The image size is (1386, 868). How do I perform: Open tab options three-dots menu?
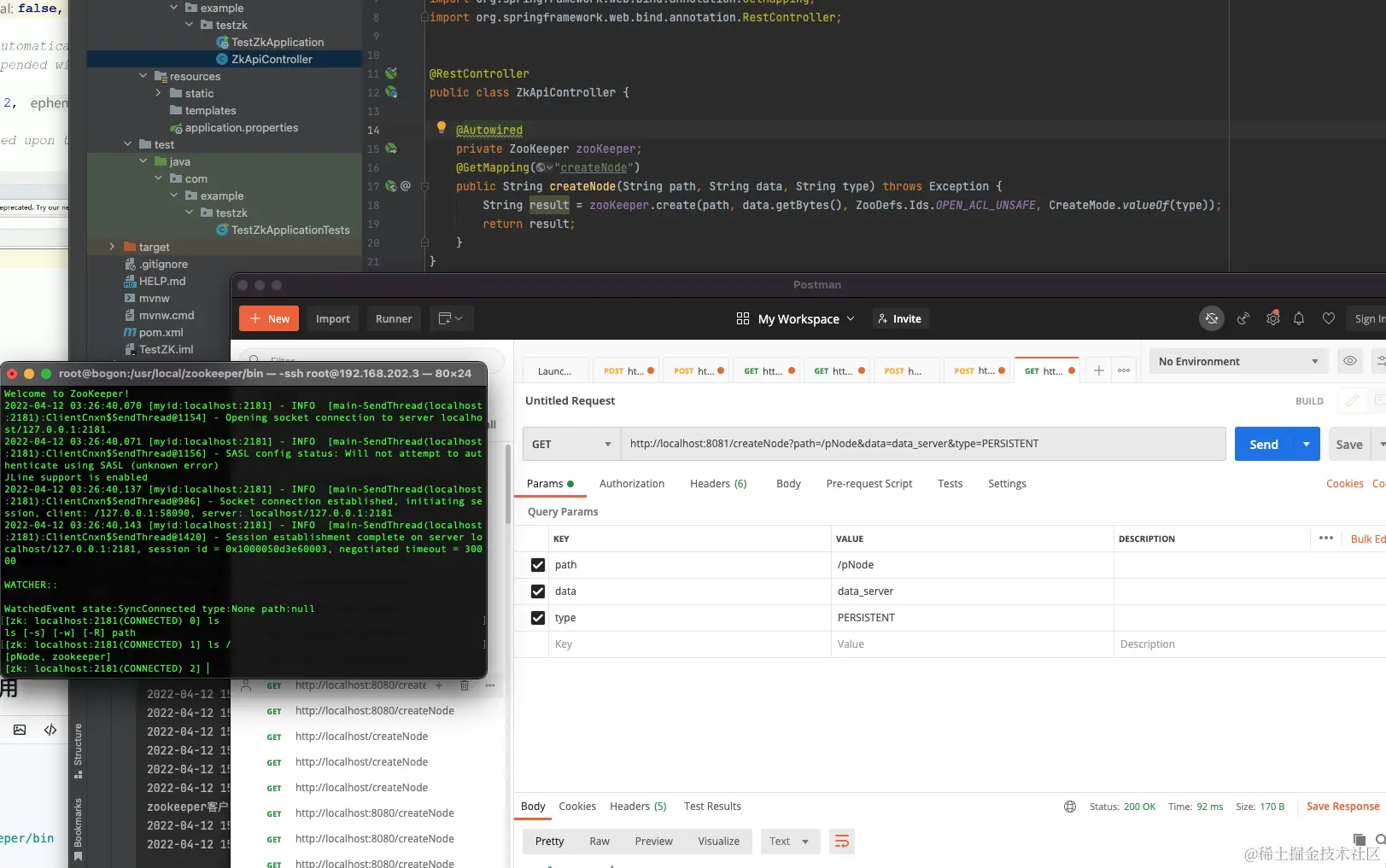[x=1124, y=370]
